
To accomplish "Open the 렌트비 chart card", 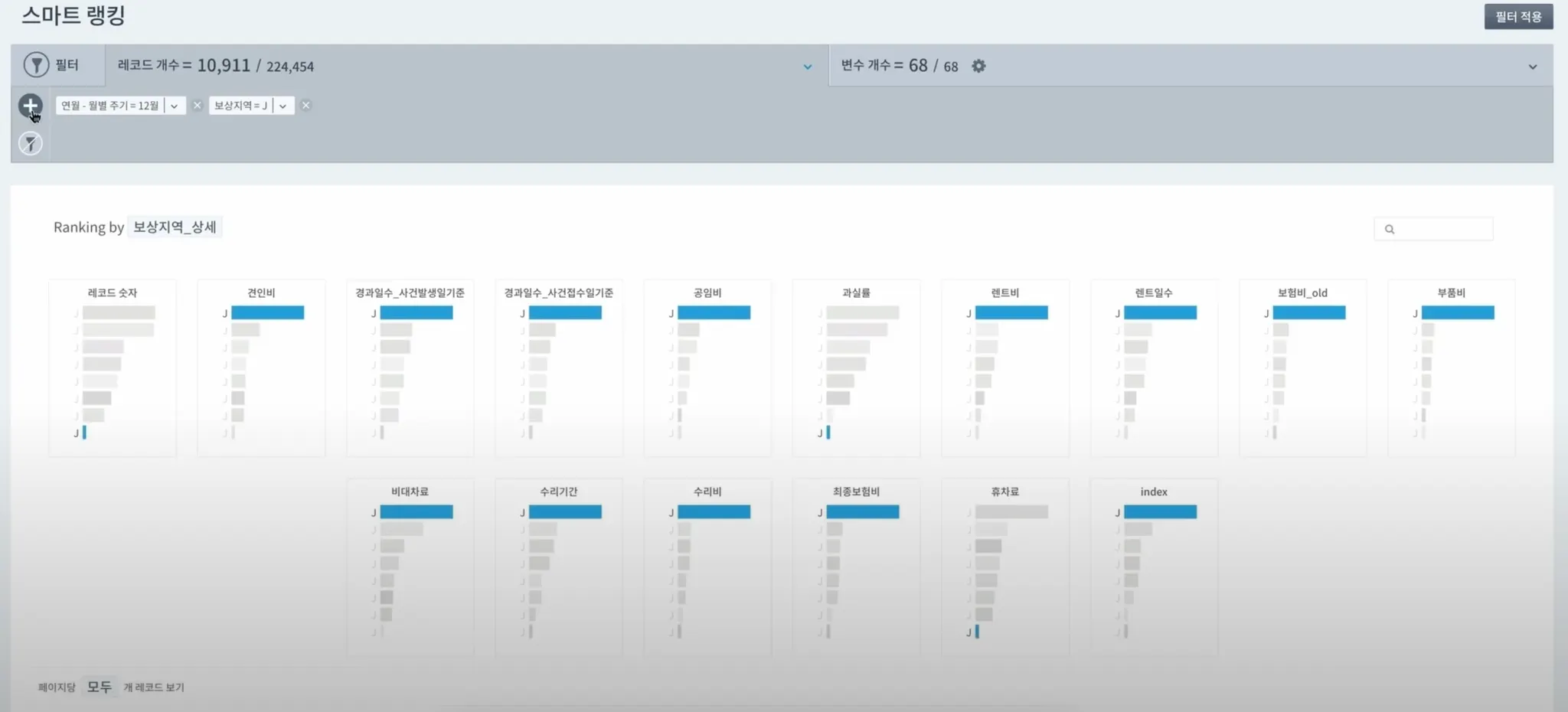I will click(x=1005, y=368).
